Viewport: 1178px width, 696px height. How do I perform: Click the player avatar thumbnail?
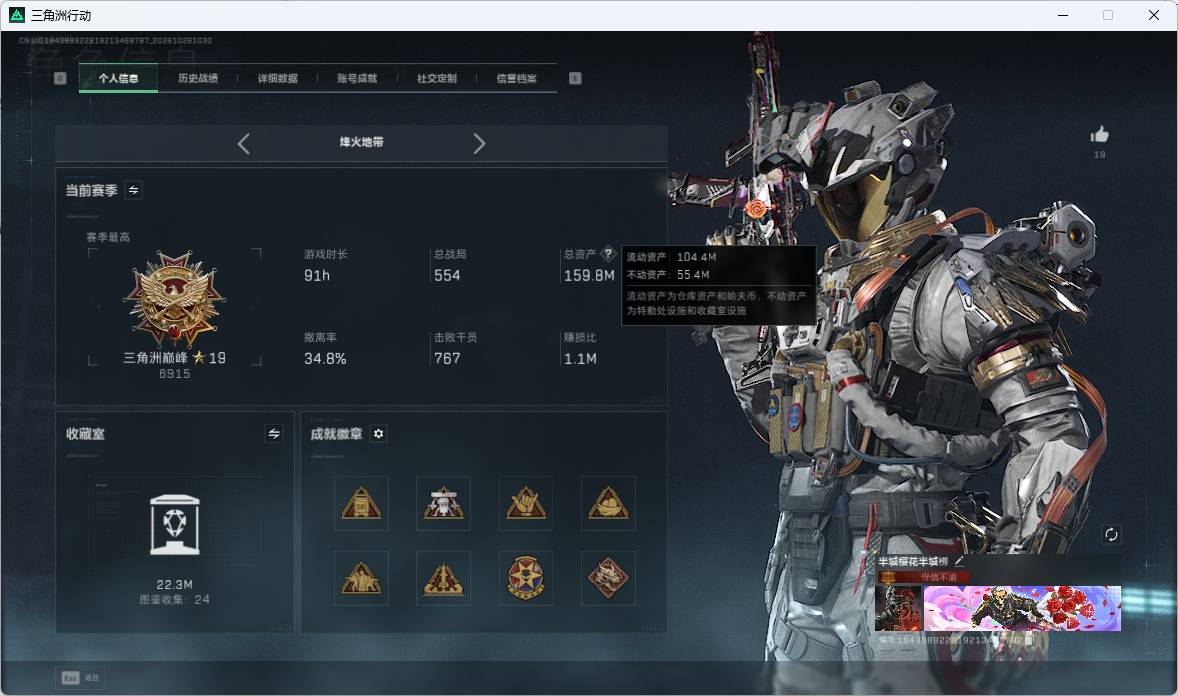(899, 608)
